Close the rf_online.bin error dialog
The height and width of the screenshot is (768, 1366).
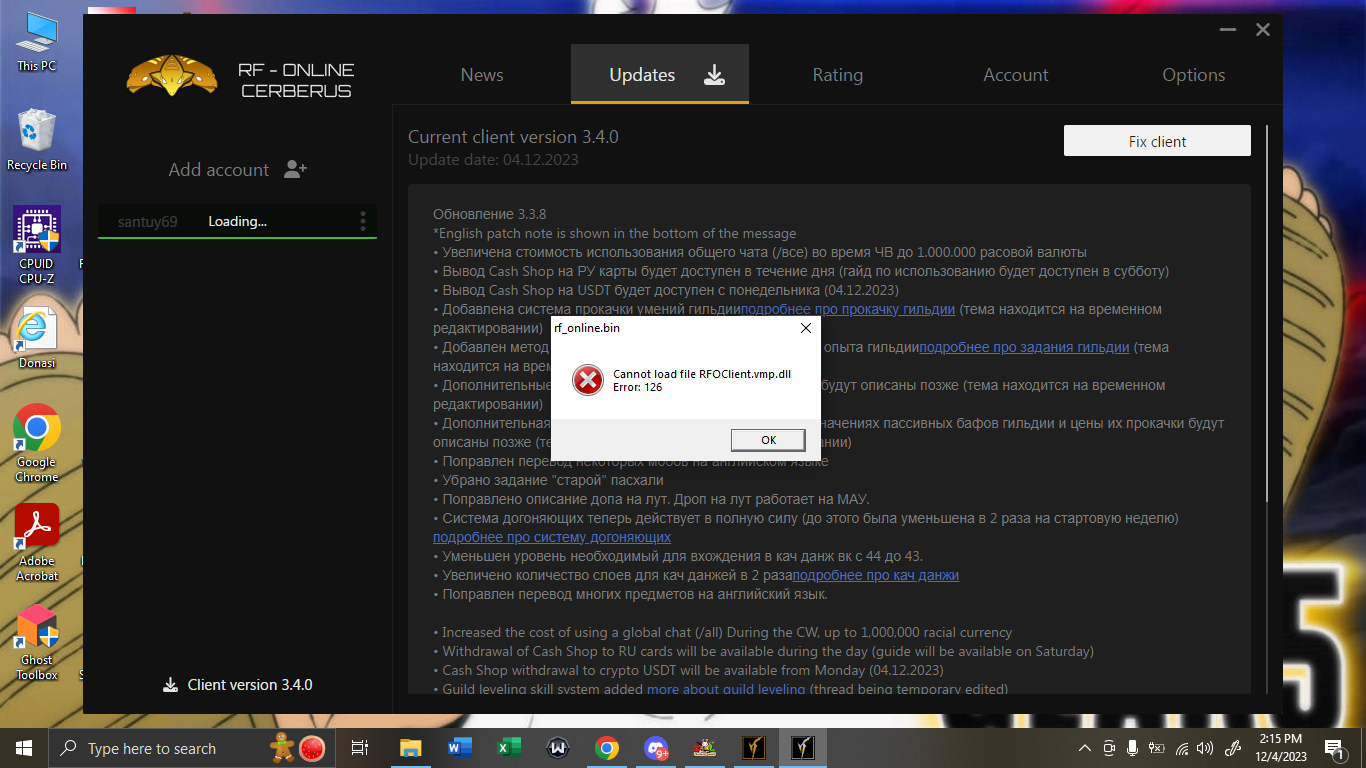pyautogui.click(x=806, y=328)
